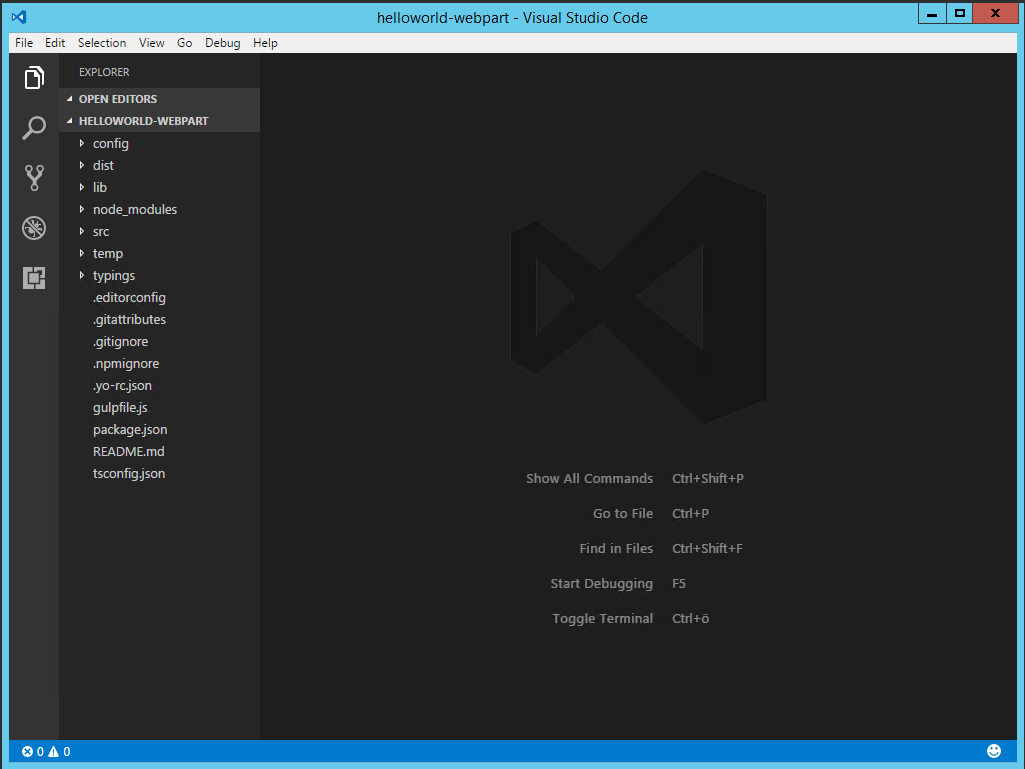This screenshot has height=769, width=1025.
Task: Select the config folder name
Action: [110, 144]
